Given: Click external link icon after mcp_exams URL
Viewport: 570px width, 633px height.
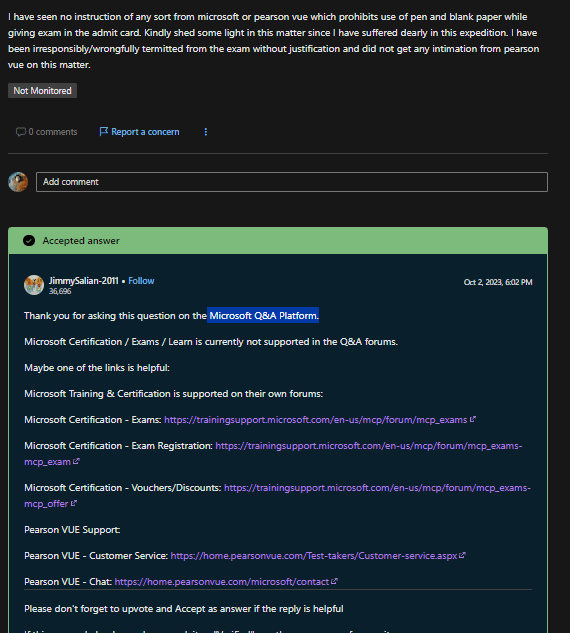Looking at the screenshot, I should [473, 419].
